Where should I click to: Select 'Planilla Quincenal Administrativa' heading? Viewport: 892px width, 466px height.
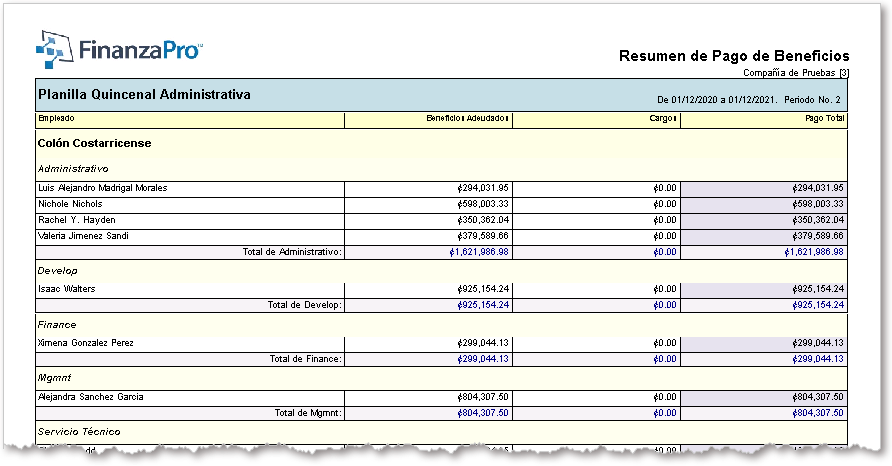click(x=144, y=94)
